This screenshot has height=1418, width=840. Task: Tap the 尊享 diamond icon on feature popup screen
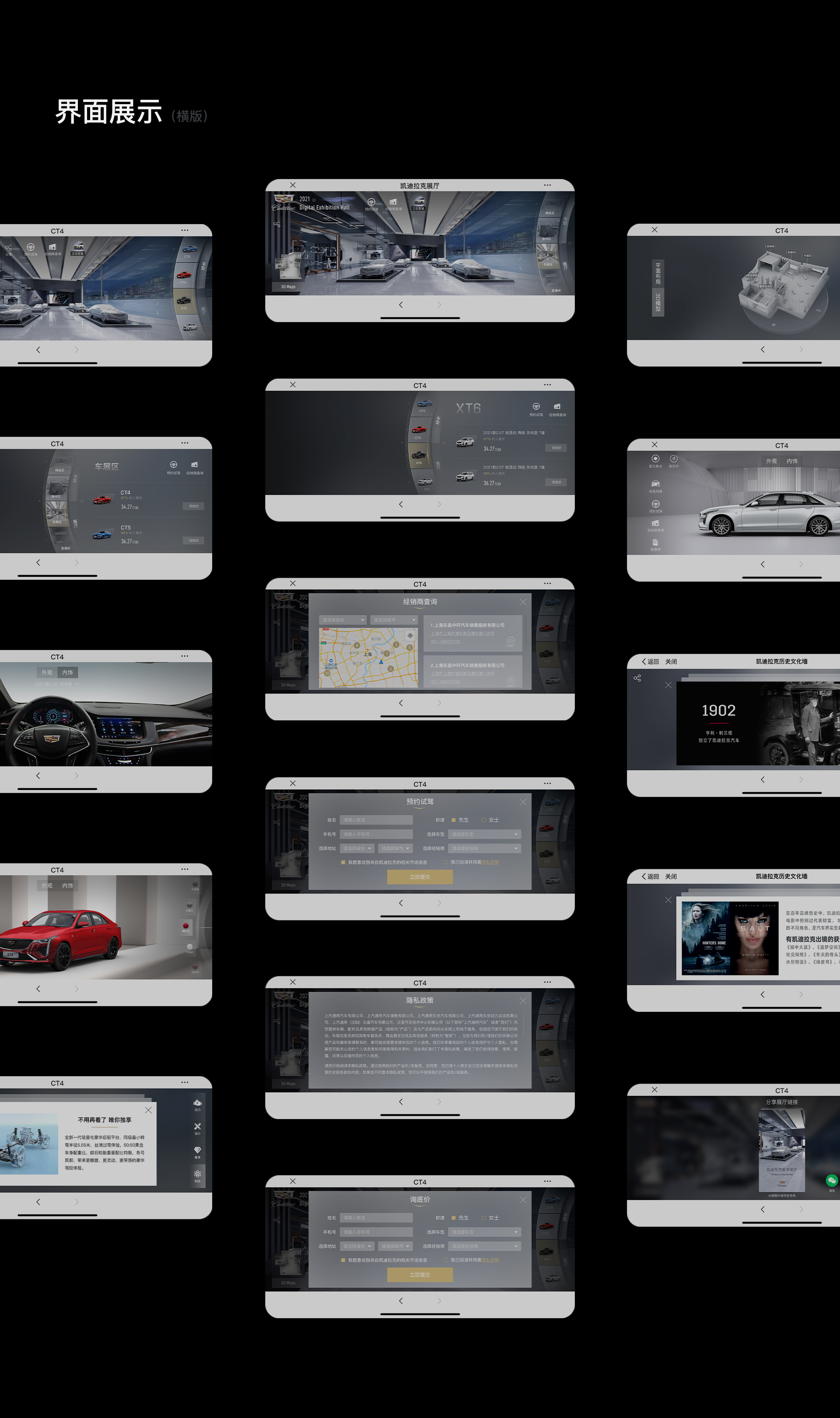[198, 1150]
